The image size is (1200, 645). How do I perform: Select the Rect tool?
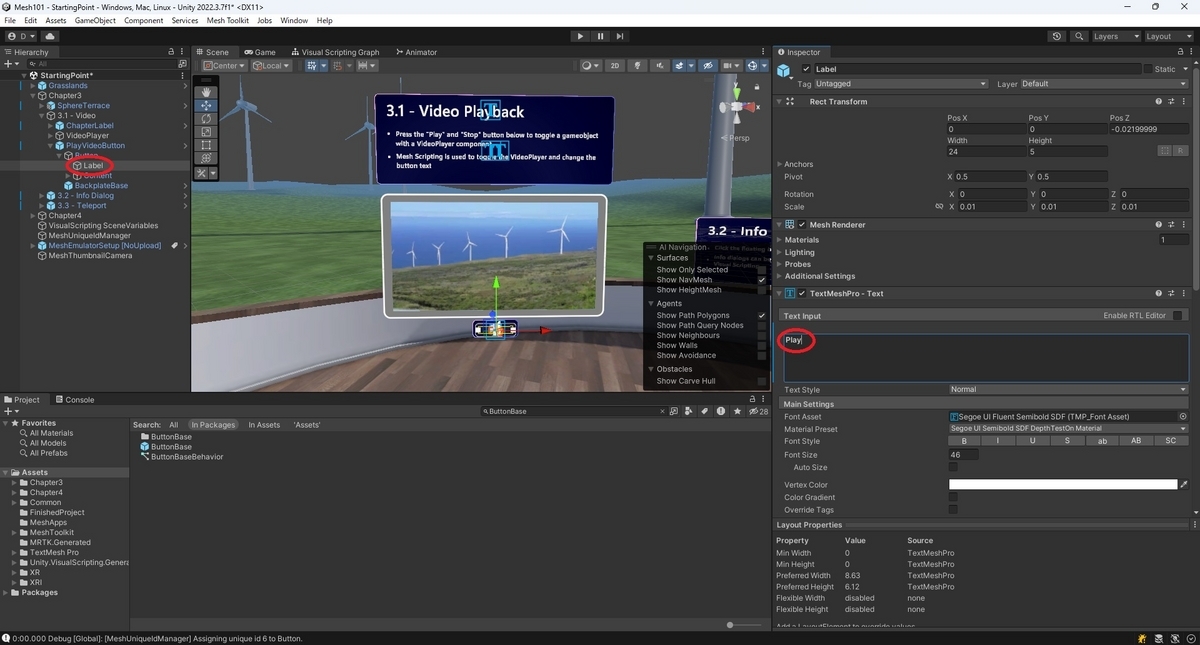[206, 145]
